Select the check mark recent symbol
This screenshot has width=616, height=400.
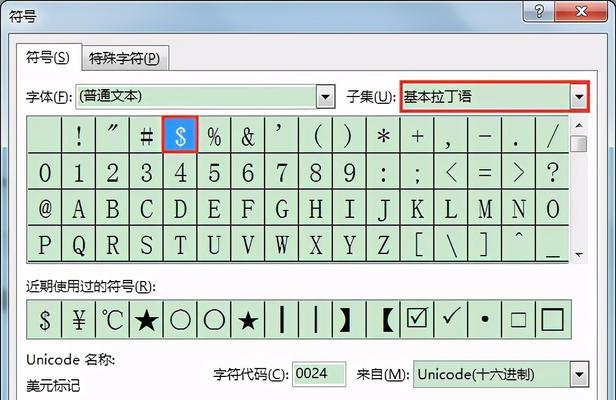click(x=451, y=319)
